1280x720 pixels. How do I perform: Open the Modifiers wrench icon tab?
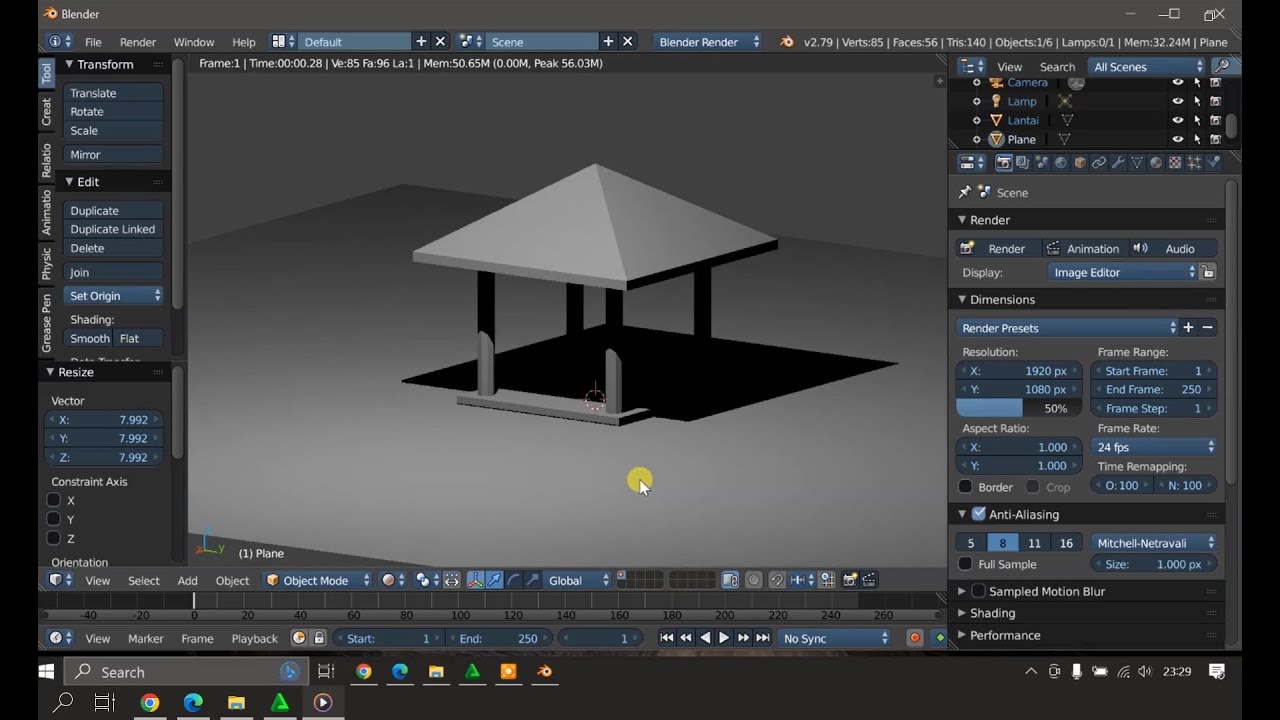[x=1118, y=162]
